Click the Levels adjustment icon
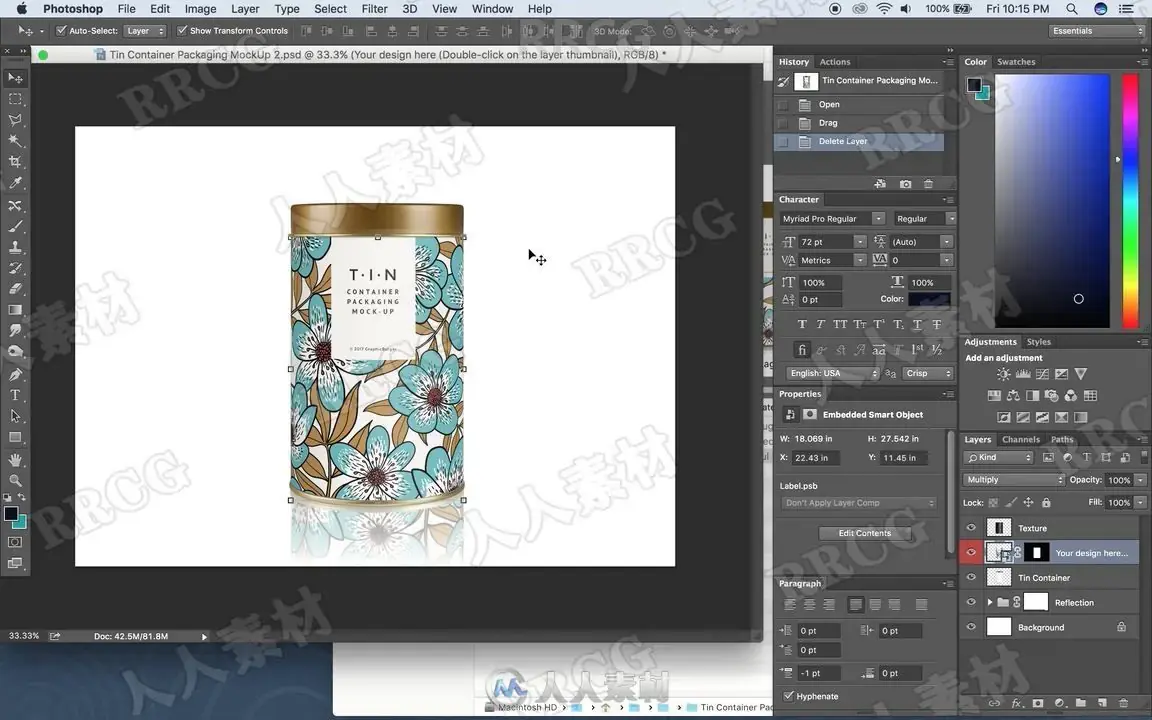Image resolution: width=1152 pixels, height=720 pixels. point(1023,374)
